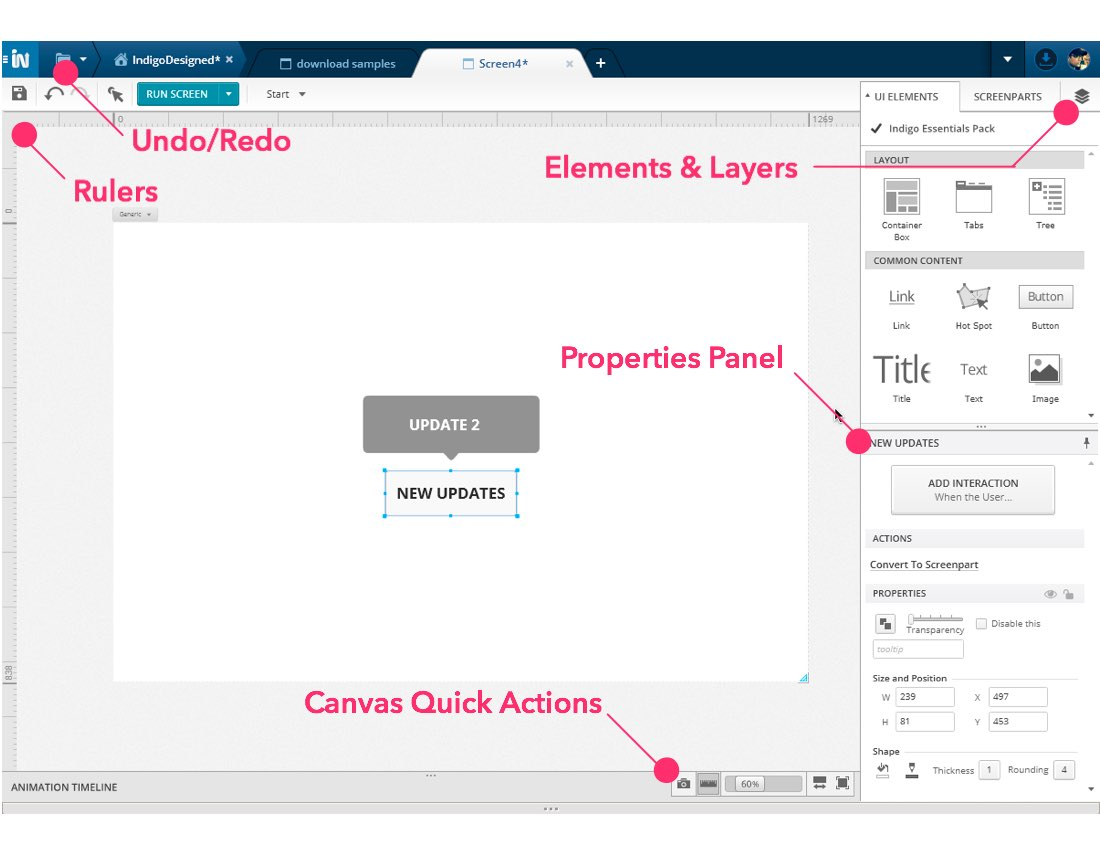The height and width of the screenshot is (847, 1100).
Task: Enable the 'Disable this' checkbox
Action: click(981, 624)
